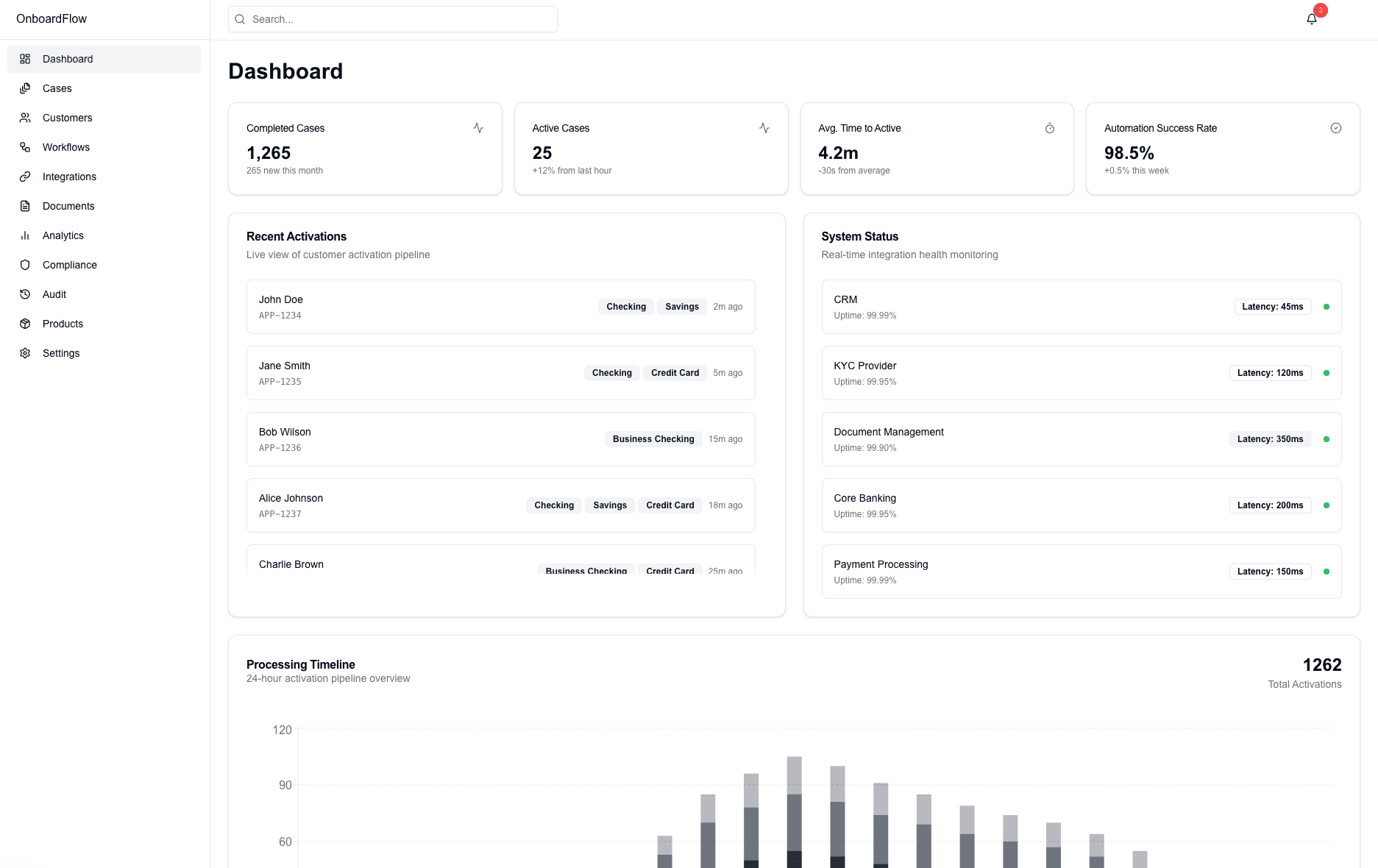The height and width of the screenshot is (868, 1378).
Task: Click the Checking tag on John Doe's row
Action: [626, 307]
